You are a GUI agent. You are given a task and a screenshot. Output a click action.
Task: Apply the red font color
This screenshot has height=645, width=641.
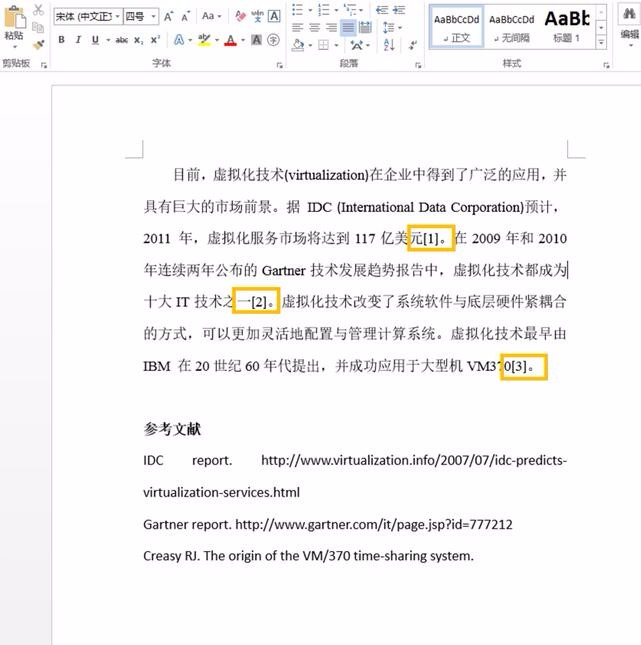coord(231,40)
